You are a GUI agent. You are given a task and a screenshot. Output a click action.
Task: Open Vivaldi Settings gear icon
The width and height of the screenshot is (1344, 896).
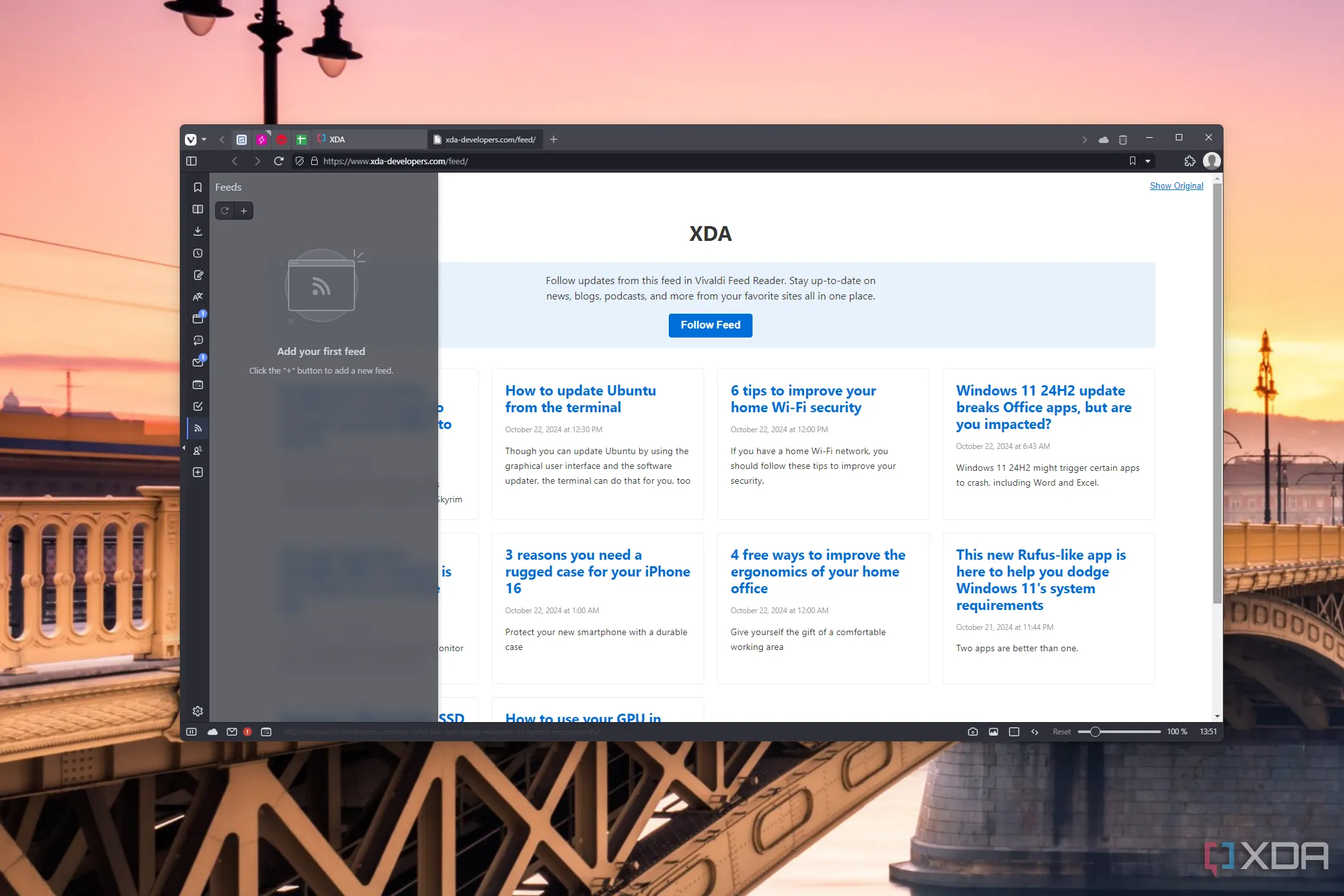point(198,711)
